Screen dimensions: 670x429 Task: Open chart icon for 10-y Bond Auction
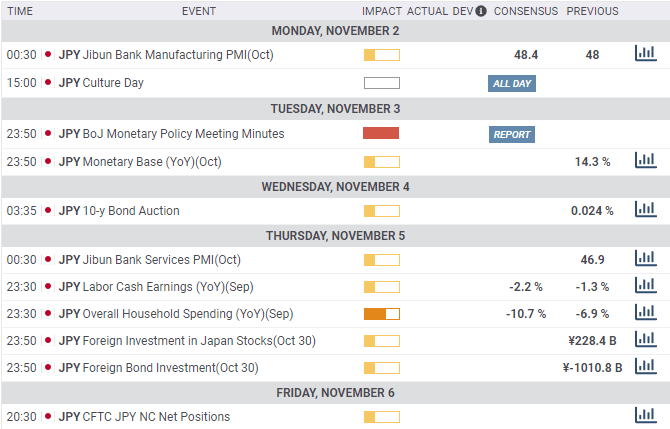click(645, 210)
